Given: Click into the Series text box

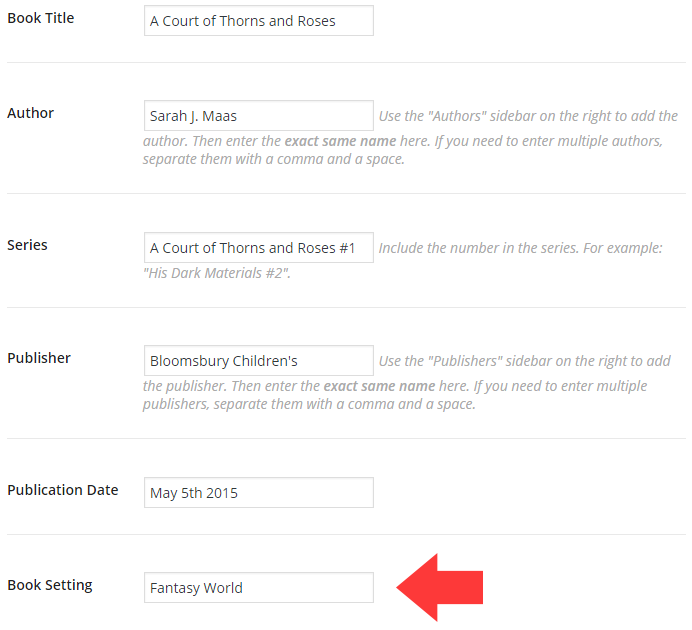Looking at the screenshot, I should click(258, 248).
